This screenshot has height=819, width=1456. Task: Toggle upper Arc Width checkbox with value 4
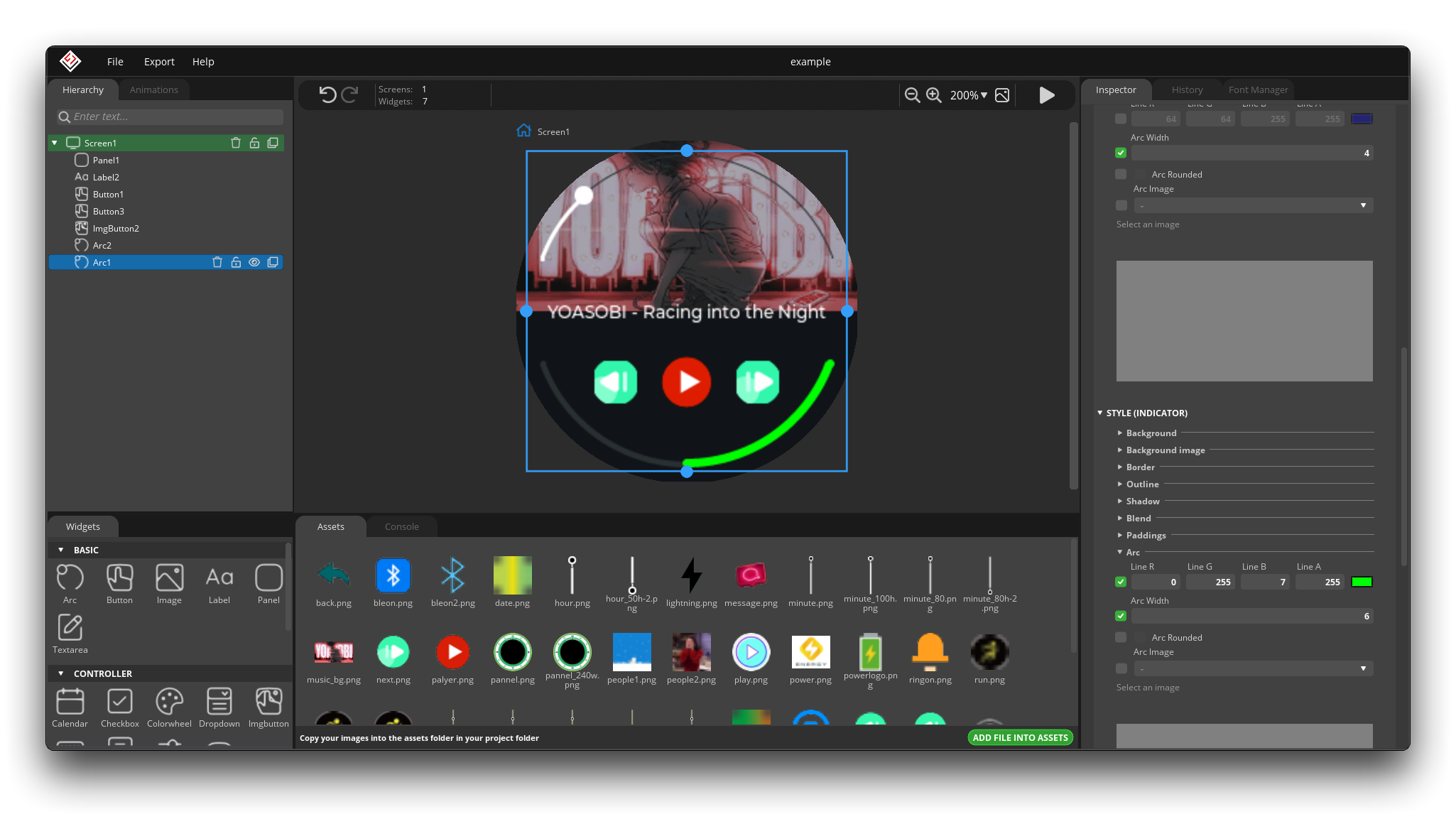coord(1121,153)
